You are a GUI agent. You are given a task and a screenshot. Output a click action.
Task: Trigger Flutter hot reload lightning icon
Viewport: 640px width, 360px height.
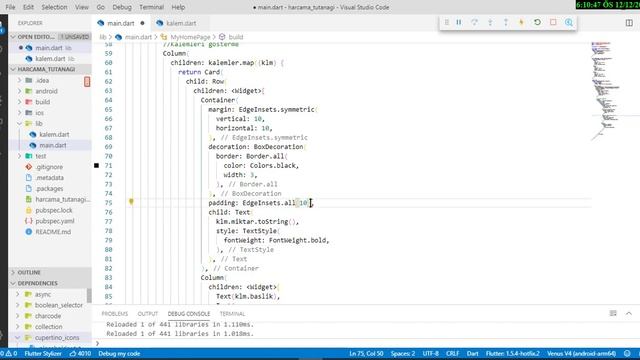click(521, 22)
